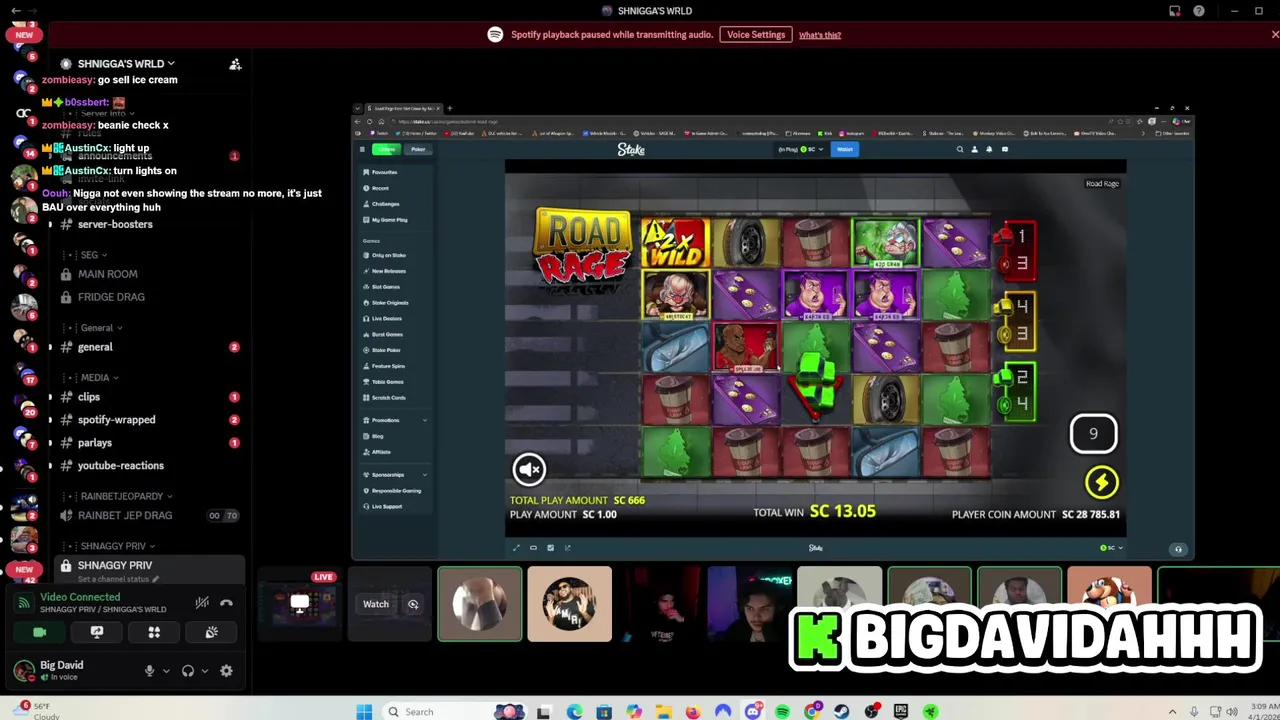Open Epic Games Launcher from taskbar
This screenshot has height=720, width=1280.
[x=901, y=712]
